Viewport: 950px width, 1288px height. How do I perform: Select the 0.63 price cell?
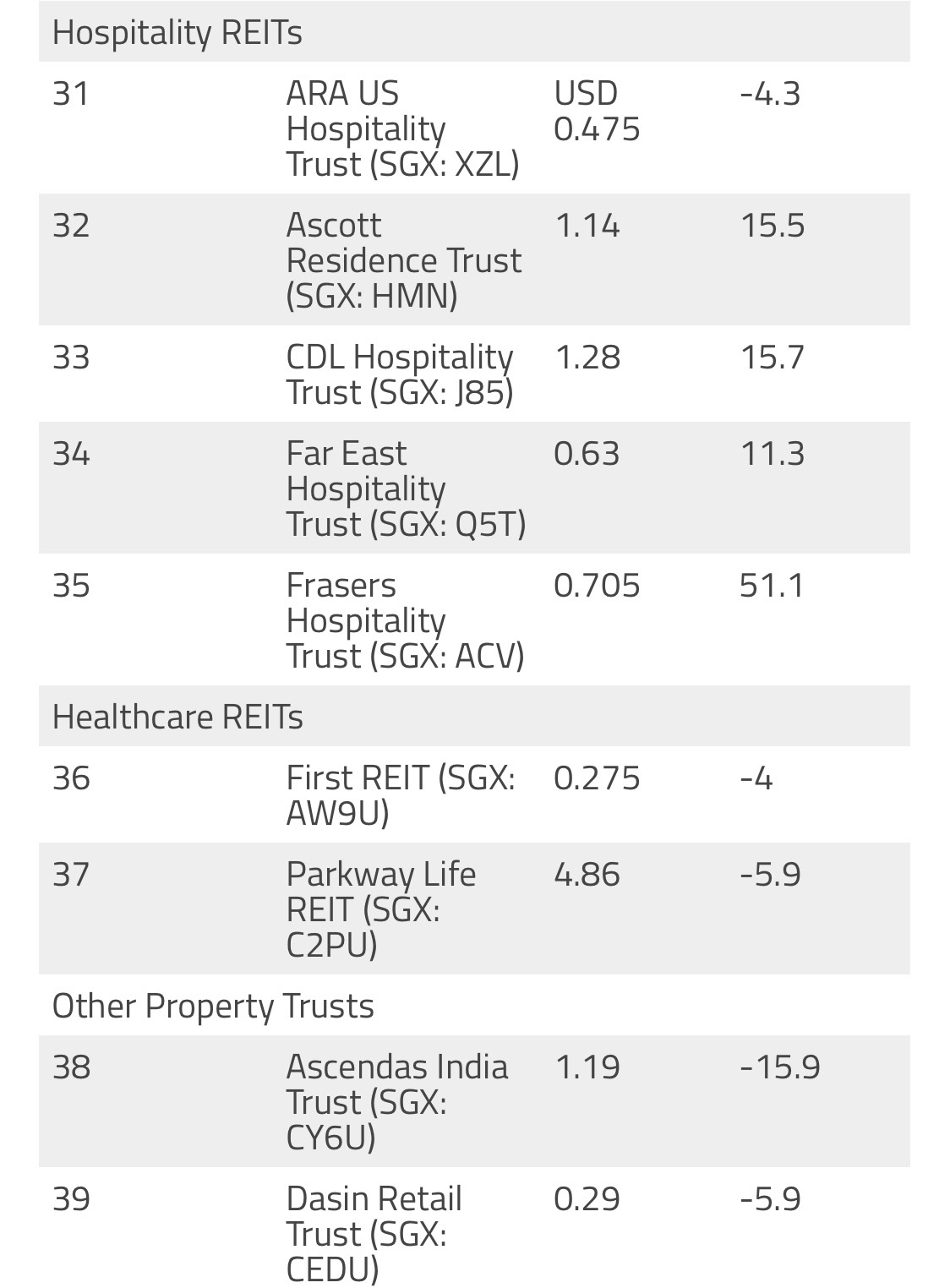pyautogui.click(x=587, y=454)
